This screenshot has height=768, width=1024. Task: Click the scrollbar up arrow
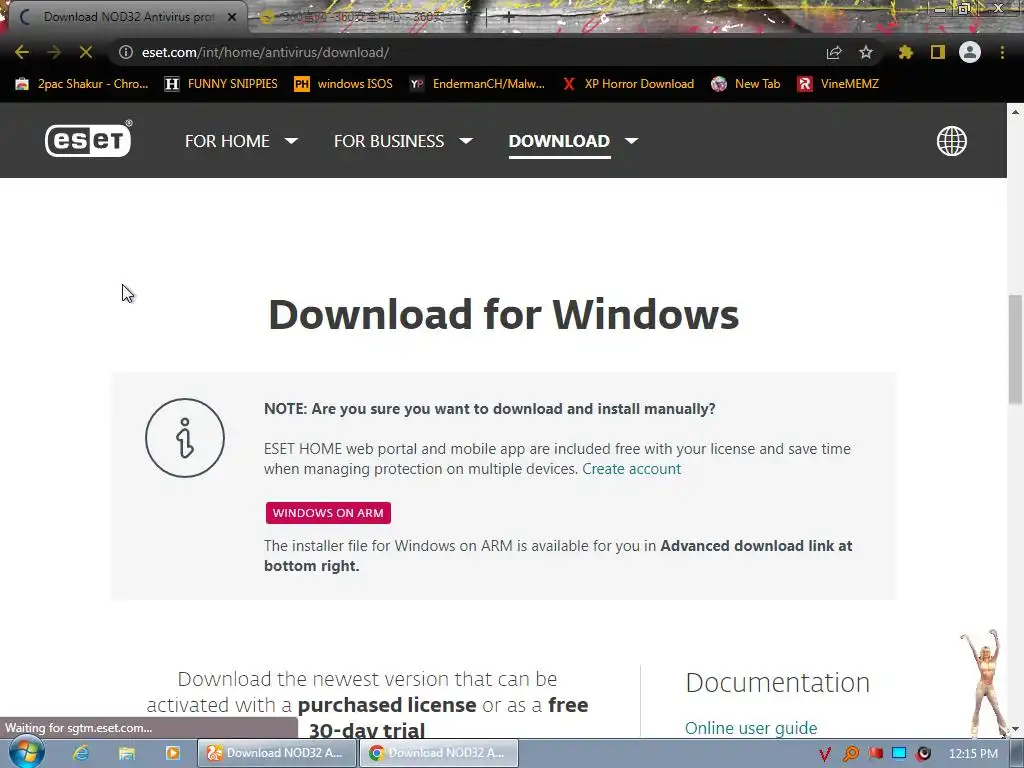pos(1016,112)
